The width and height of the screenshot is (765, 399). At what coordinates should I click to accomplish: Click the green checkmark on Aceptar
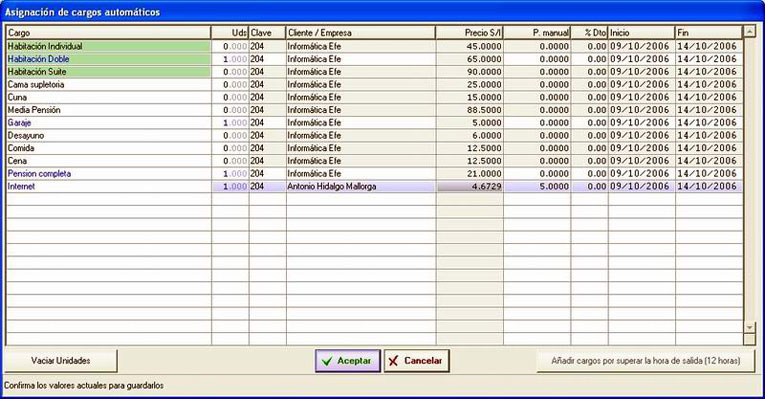326,361
